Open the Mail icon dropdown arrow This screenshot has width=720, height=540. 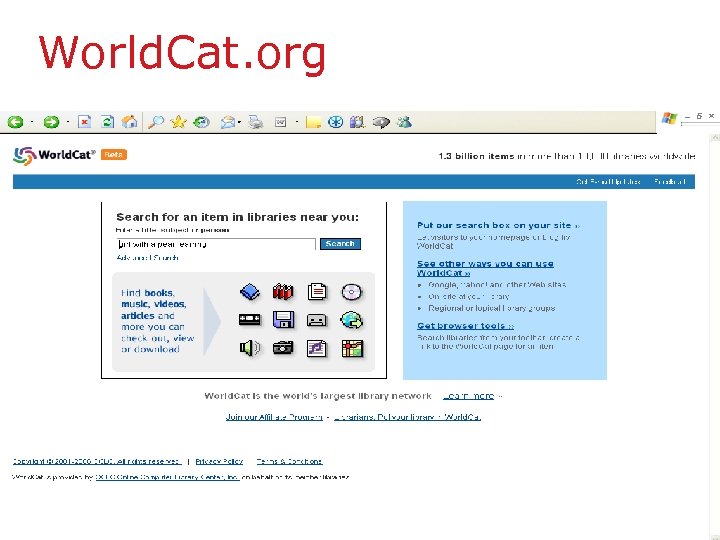click(239, 122)
